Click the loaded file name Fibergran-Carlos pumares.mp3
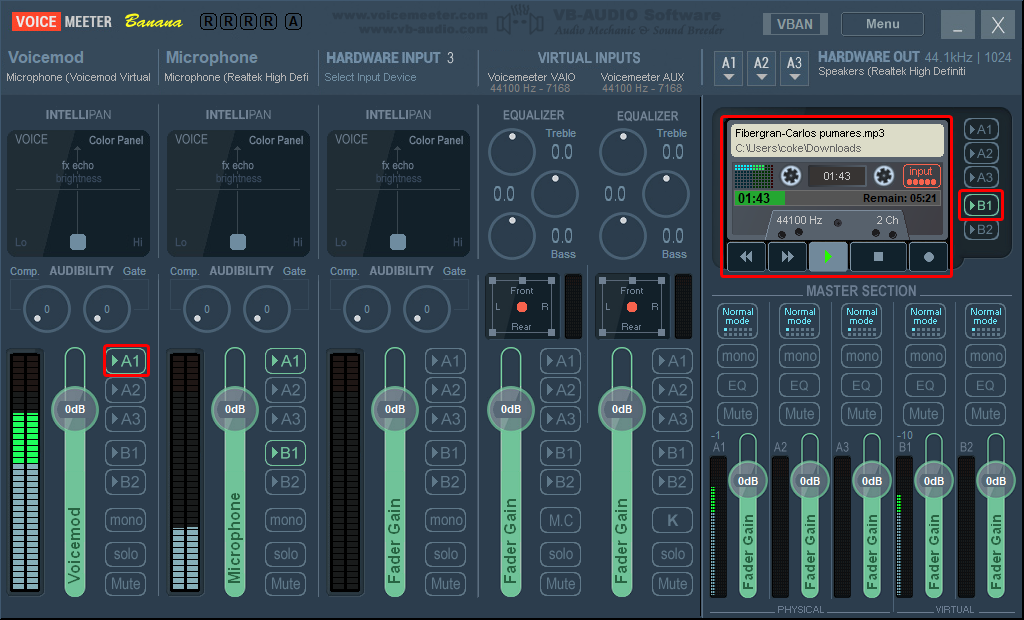The height and width of the screenshot is (620, 1024). point(810,133)
